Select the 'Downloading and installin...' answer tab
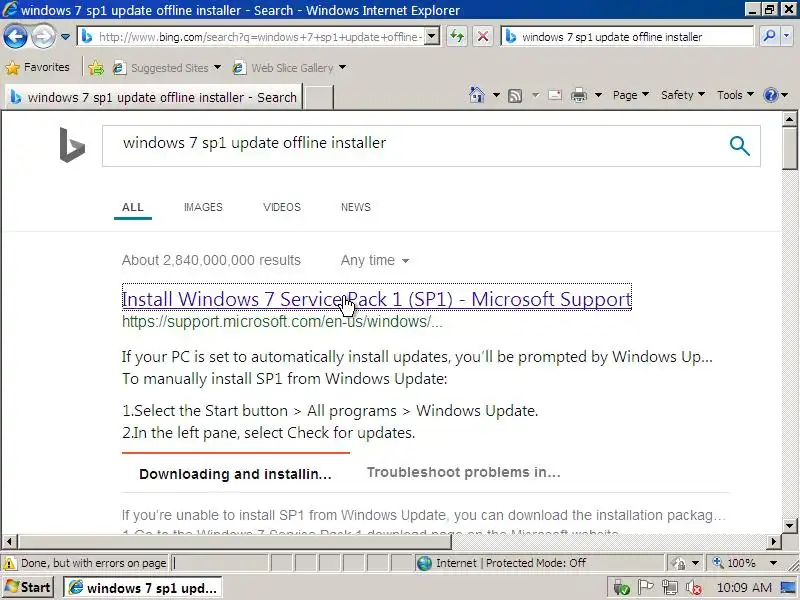800x600 pixels. (x=235, y=474)
